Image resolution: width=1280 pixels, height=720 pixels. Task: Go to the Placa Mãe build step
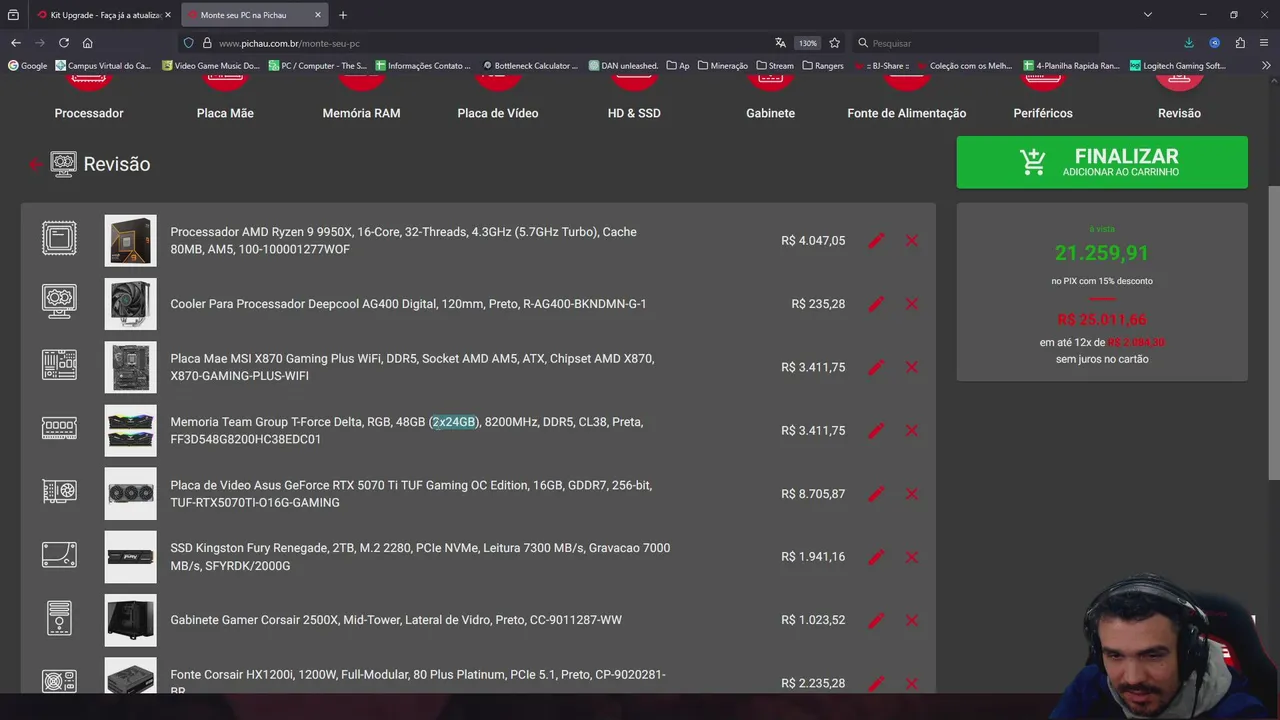pos(225,113)
